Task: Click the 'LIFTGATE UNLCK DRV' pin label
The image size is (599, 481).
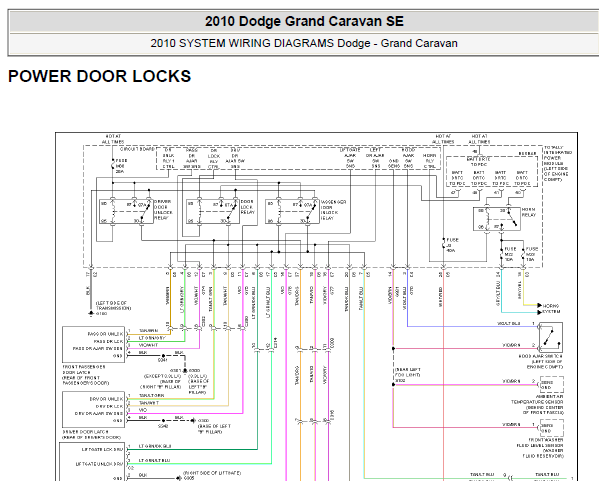Action: tap(100, 464)
